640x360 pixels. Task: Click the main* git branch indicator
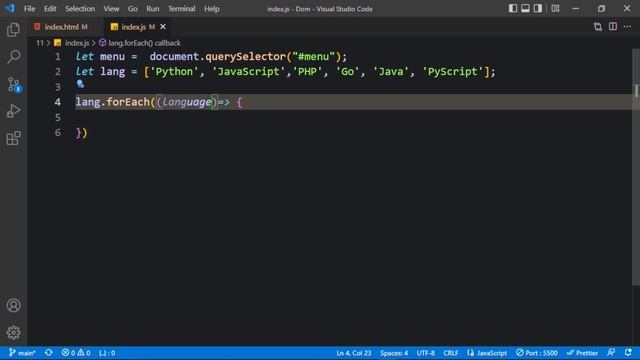pyautogui.click(x=22, y=353)
